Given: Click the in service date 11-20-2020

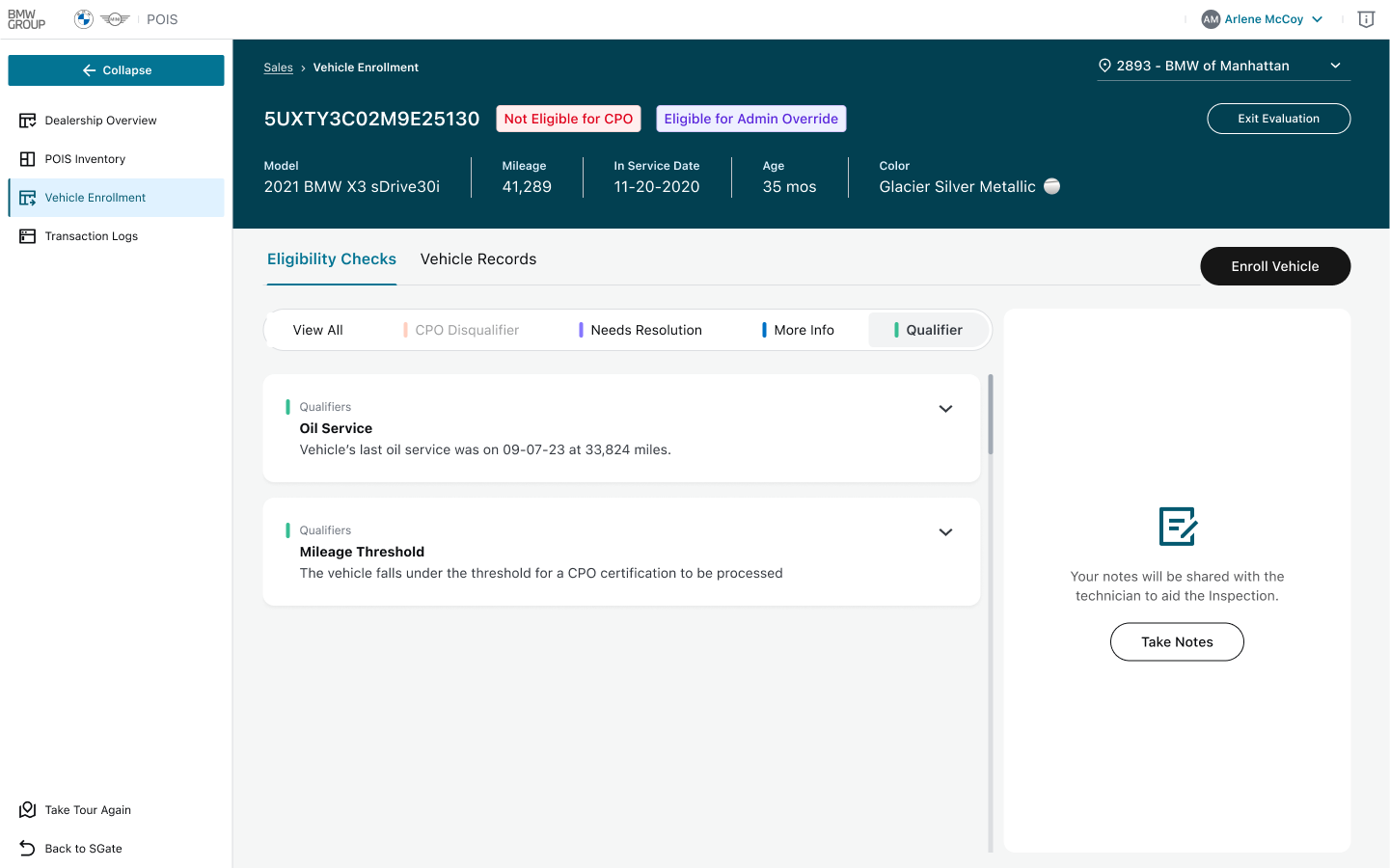Looking at the screenshot, I should [x=657, y=187].
